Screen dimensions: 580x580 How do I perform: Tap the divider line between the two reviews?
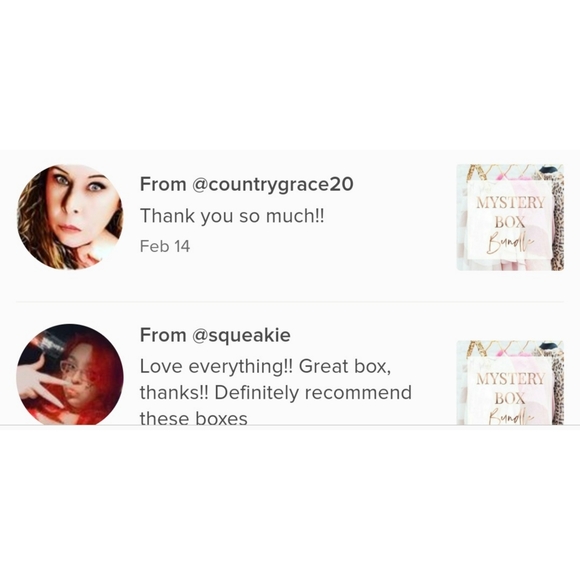click(290, 302)
